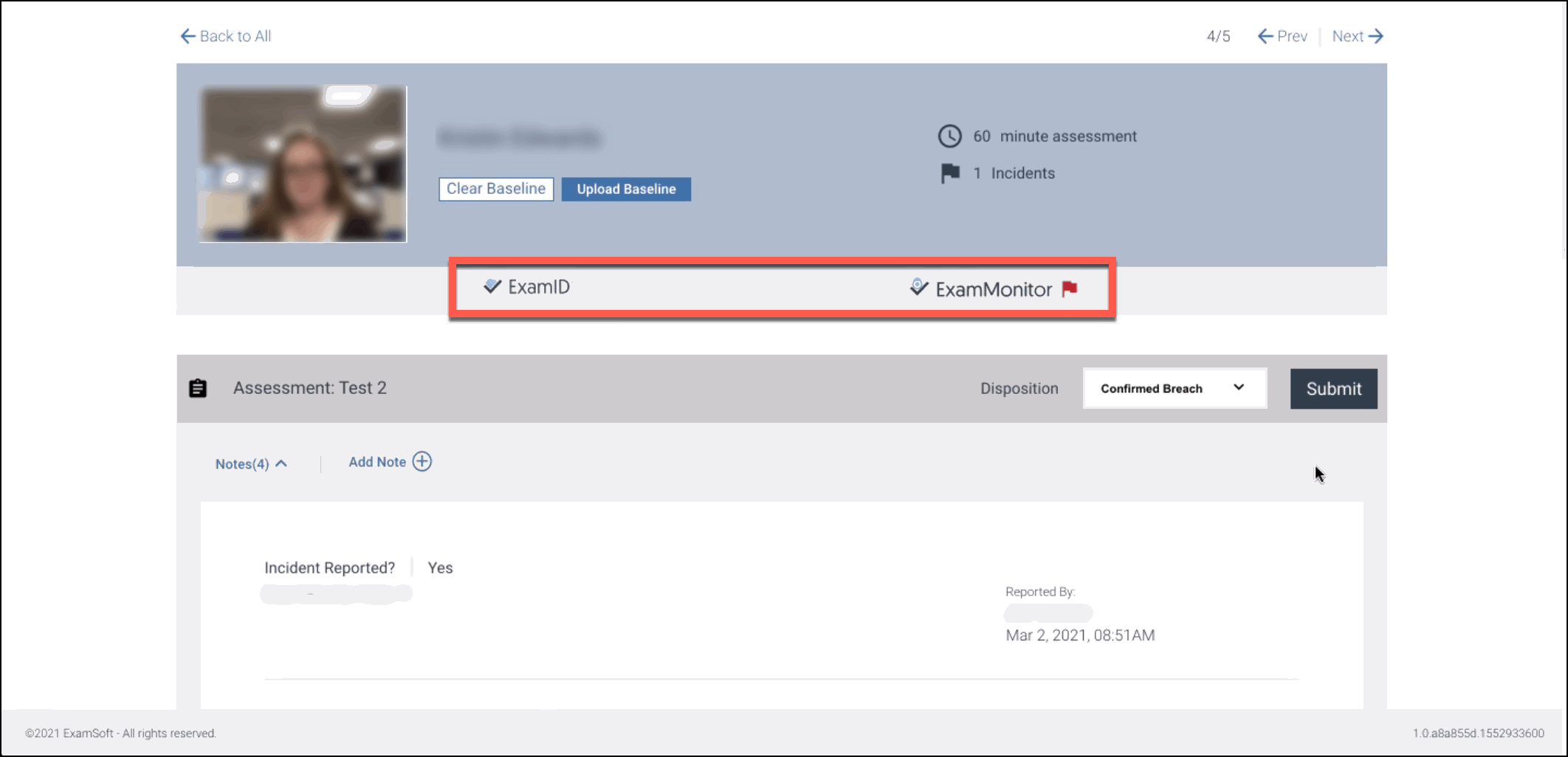Switch to the ExamMonitor tab
1568x757 pixels.
(x=981, y=289)
